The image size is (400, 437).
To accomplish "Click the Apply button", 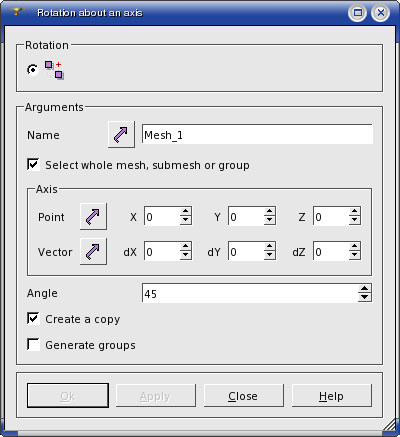I will click(156, 396).
